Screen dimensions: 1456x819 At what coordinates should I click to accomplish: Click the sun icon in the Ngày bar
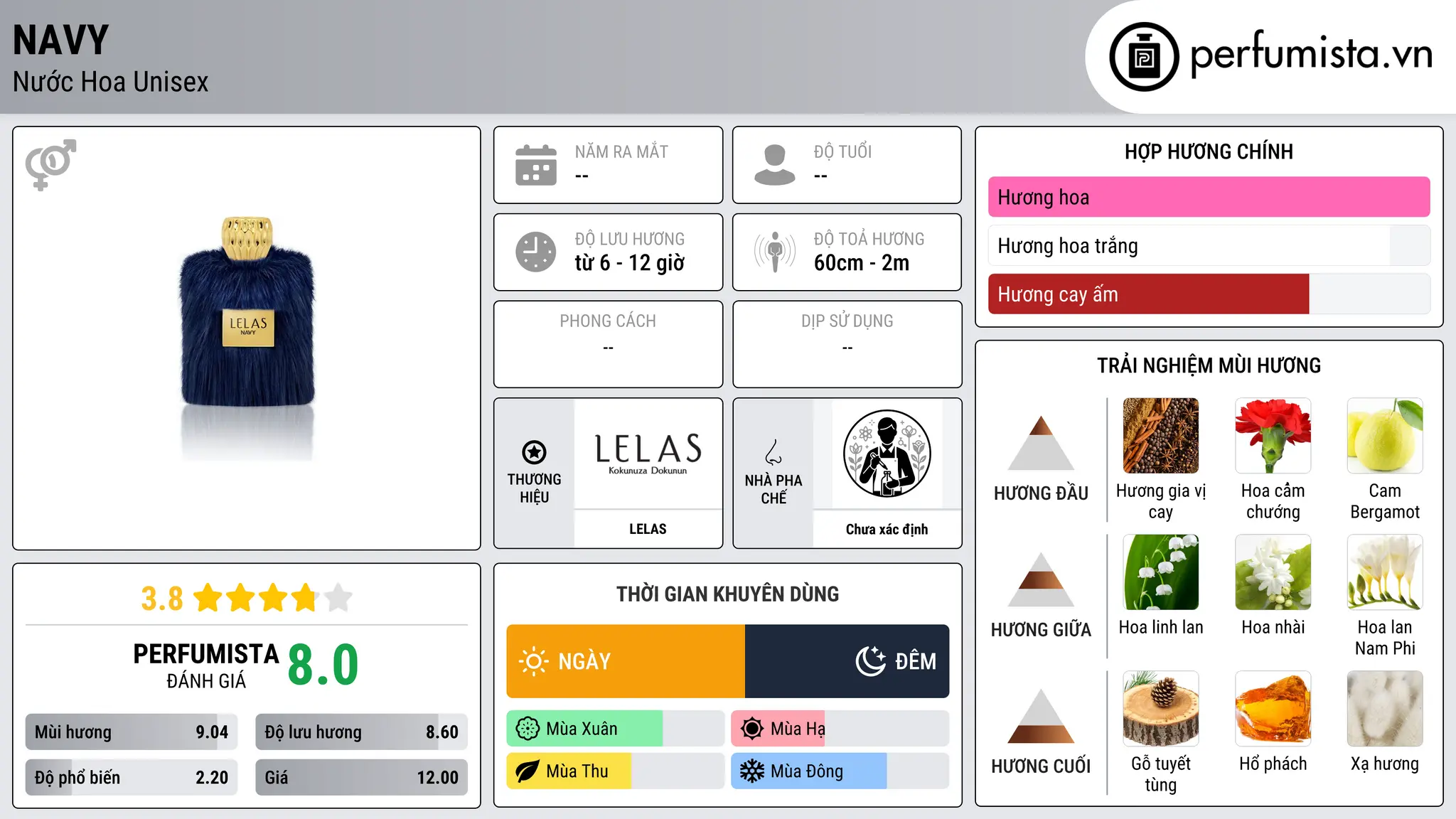[x=534, y=661]
